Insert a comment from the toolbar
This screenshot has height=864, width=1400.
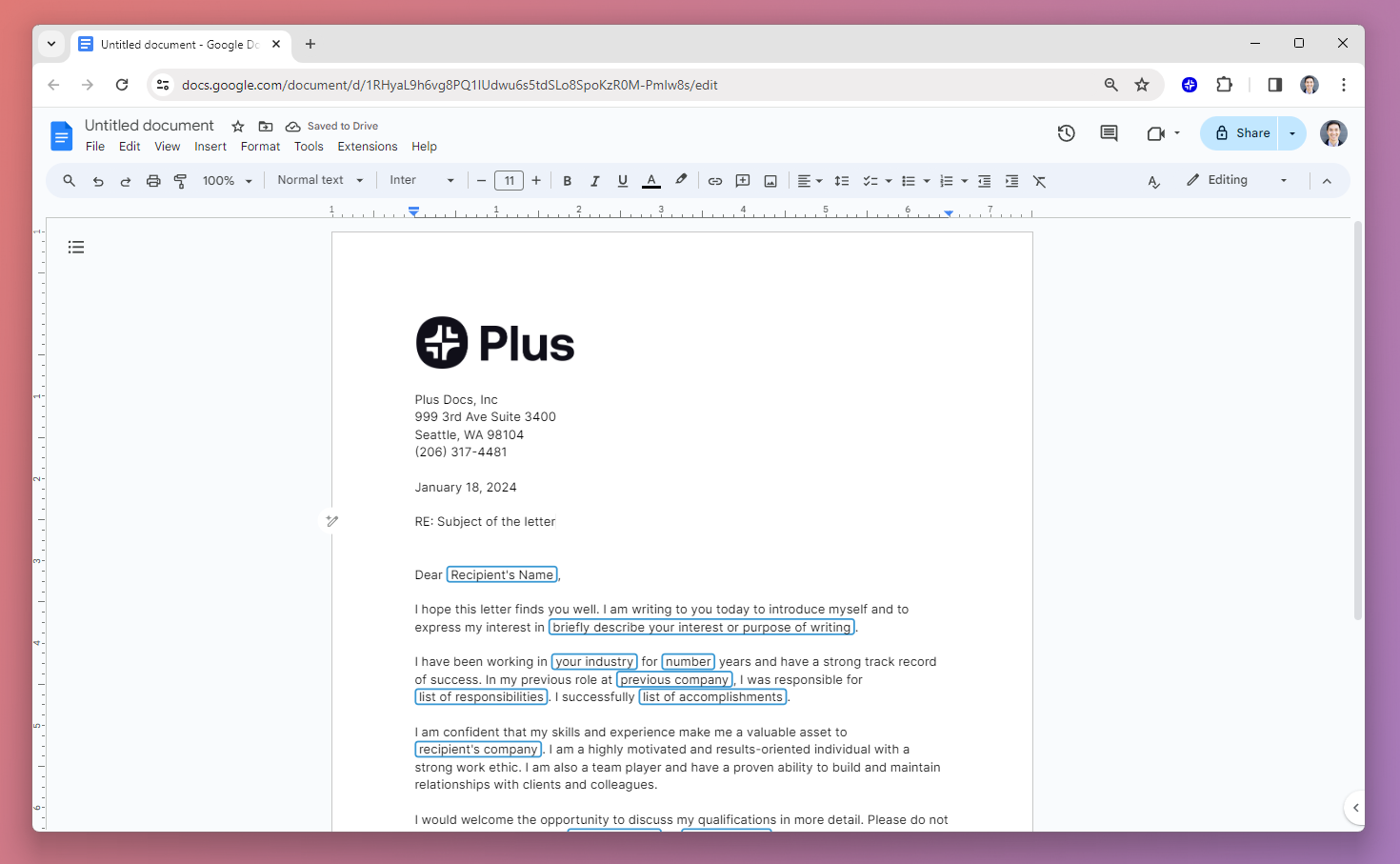pyautogui.click(x=743, y=180)
